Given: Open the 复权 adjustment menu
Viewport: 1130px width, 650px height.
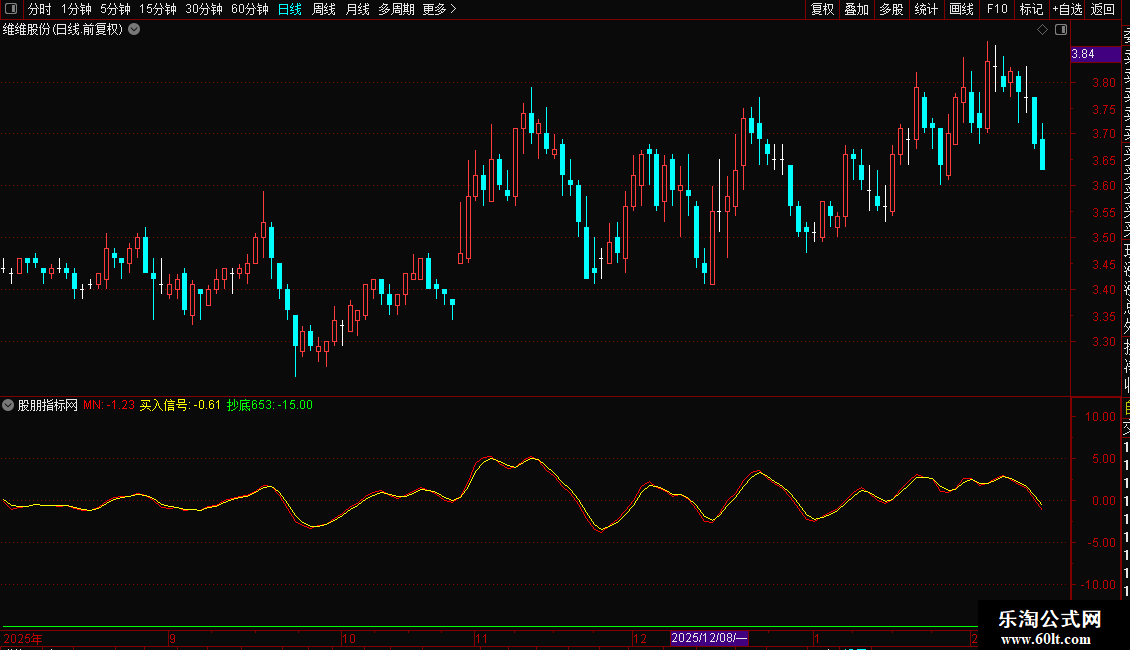Looking at the screenshot, I should [822, 9].
